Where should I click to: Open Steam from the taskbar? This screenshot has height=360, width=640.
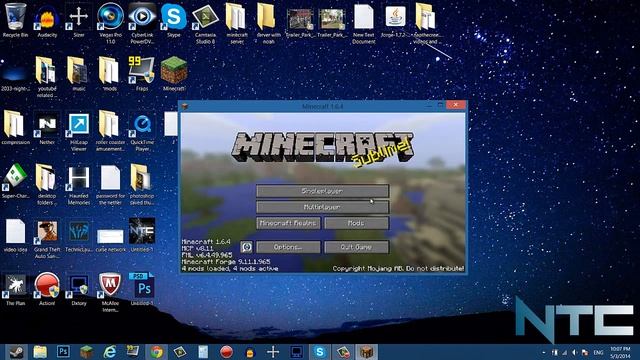click(16, 351)
